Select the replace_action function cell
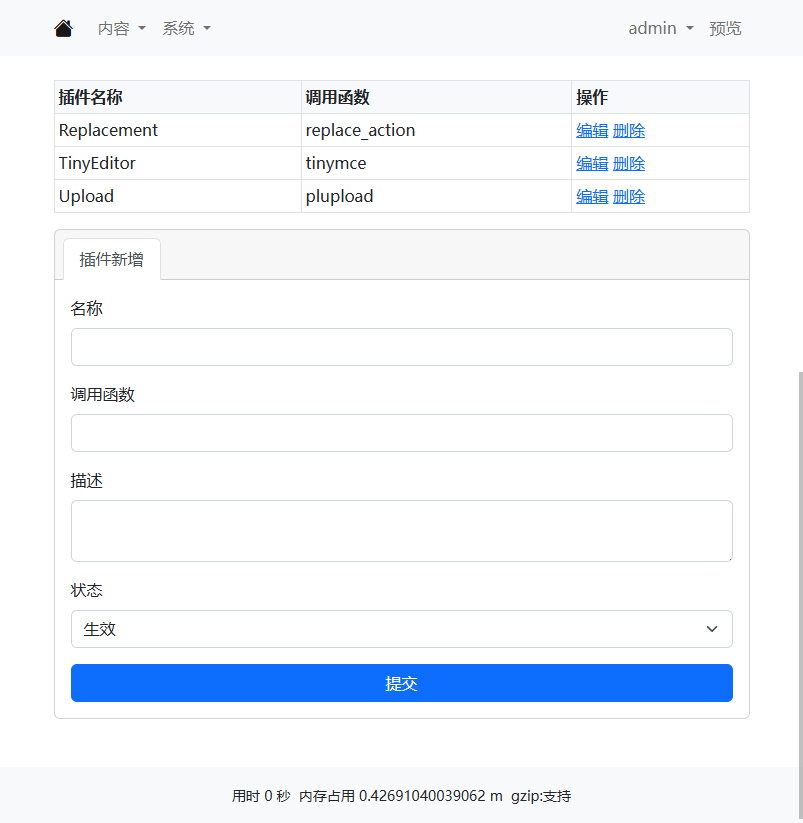This screenshot has width=803, height=823. click(x=436, y=130)
